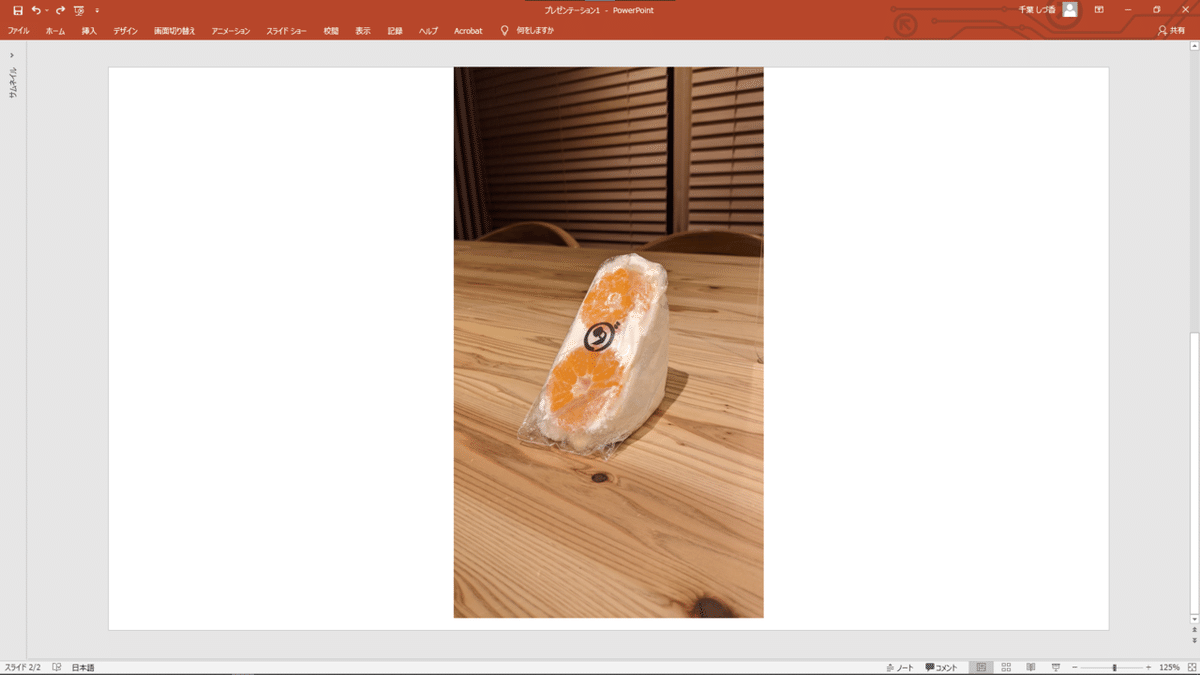Open zoom dialog via 125% level
Viewport: 1200px width, 675px height.
1169,667
